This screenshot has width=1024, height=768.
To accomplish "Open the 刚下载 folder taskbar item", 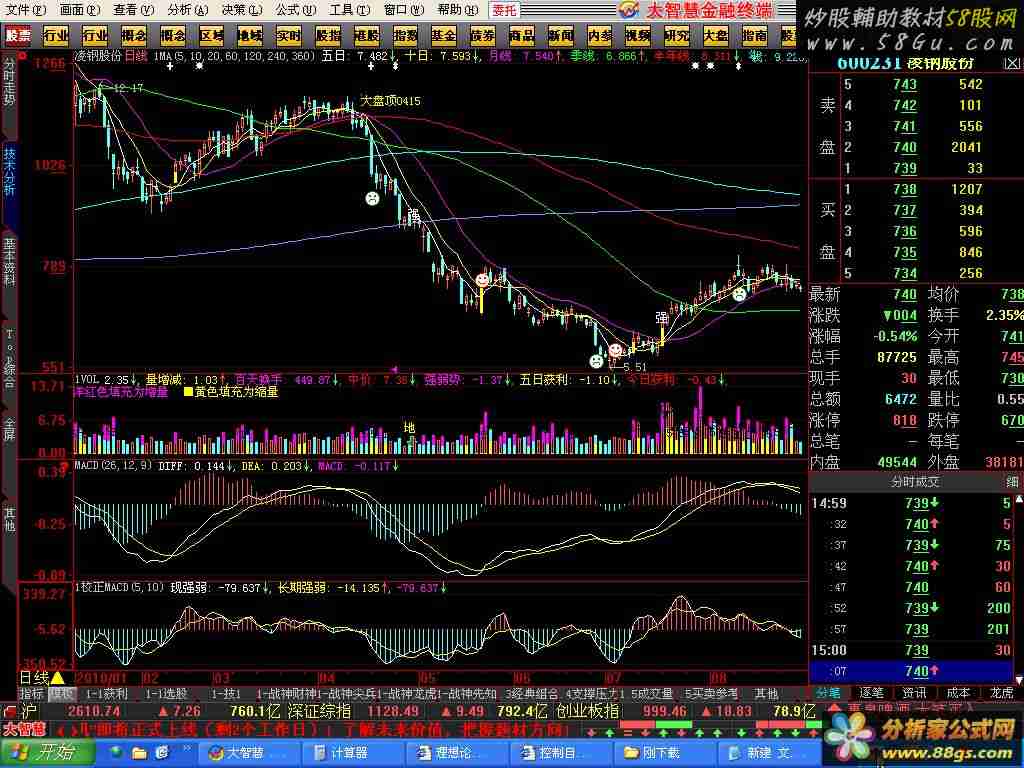I will (x=665, y=753).
